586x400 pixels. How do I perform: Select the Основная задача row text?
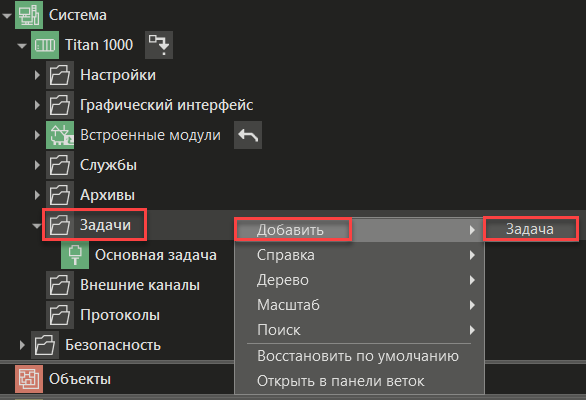[x=156, y=255]
